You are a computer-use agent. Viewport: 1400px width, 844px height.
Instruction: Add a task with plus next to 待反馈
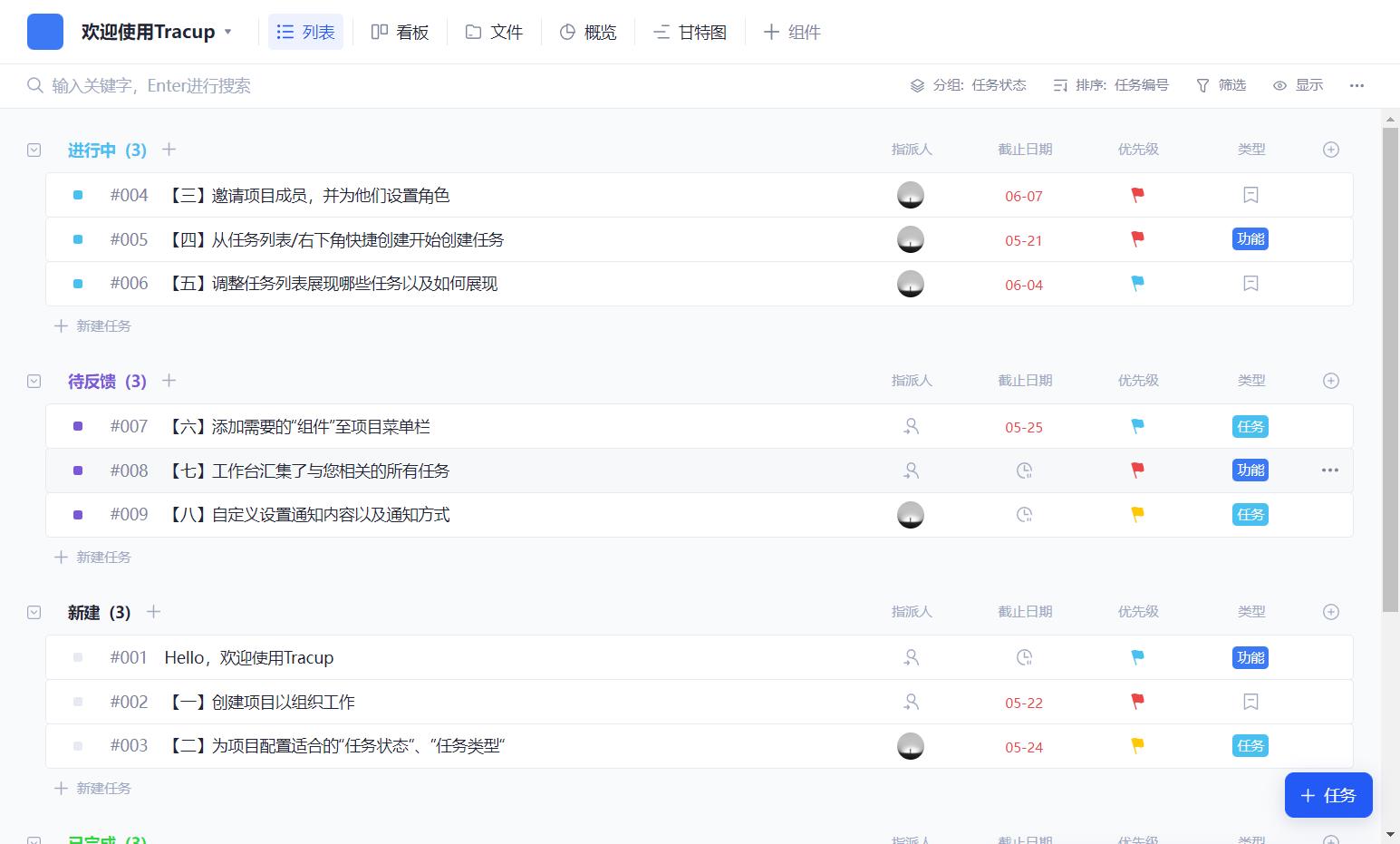(x=169, y=381)
